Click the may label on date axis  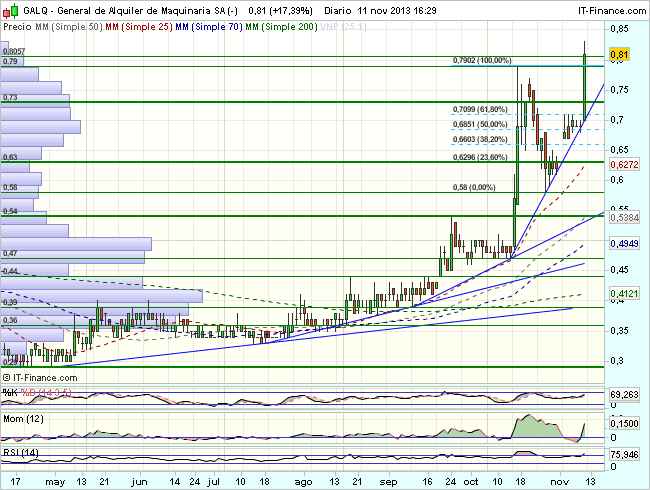[x=55, y=482]
